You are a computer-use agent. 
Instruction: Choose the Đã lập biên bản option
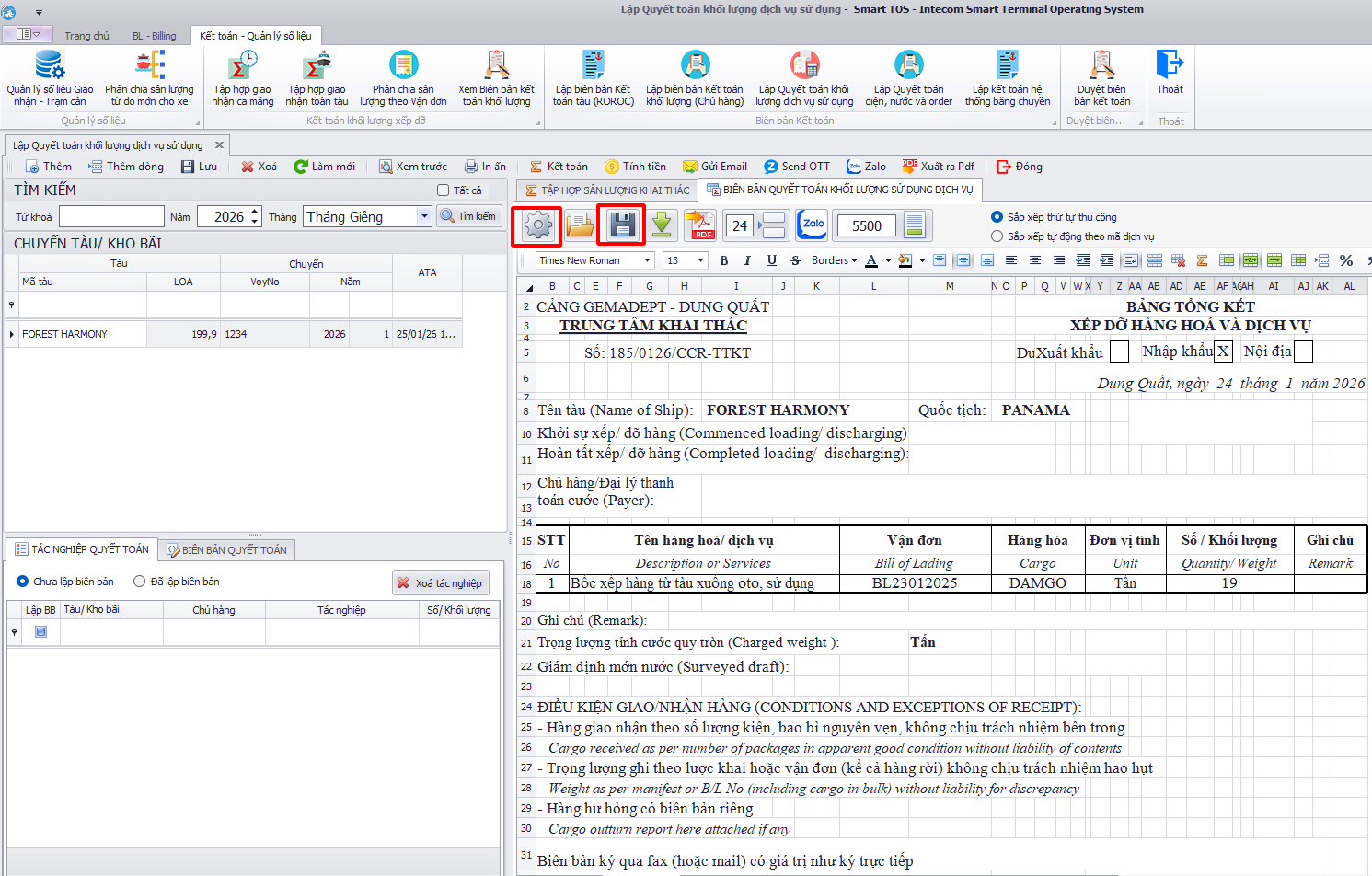(140, 582)
